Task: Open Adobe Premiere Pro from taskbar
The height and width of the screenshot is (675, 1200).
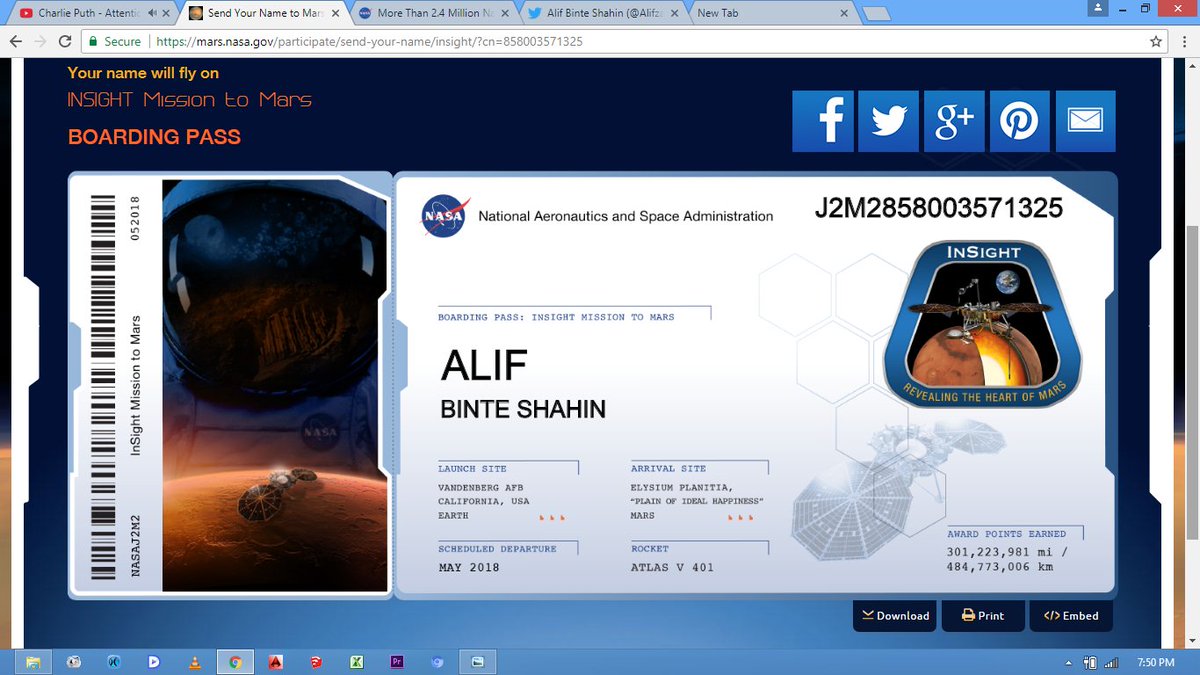Action: [x=396, y=661]
